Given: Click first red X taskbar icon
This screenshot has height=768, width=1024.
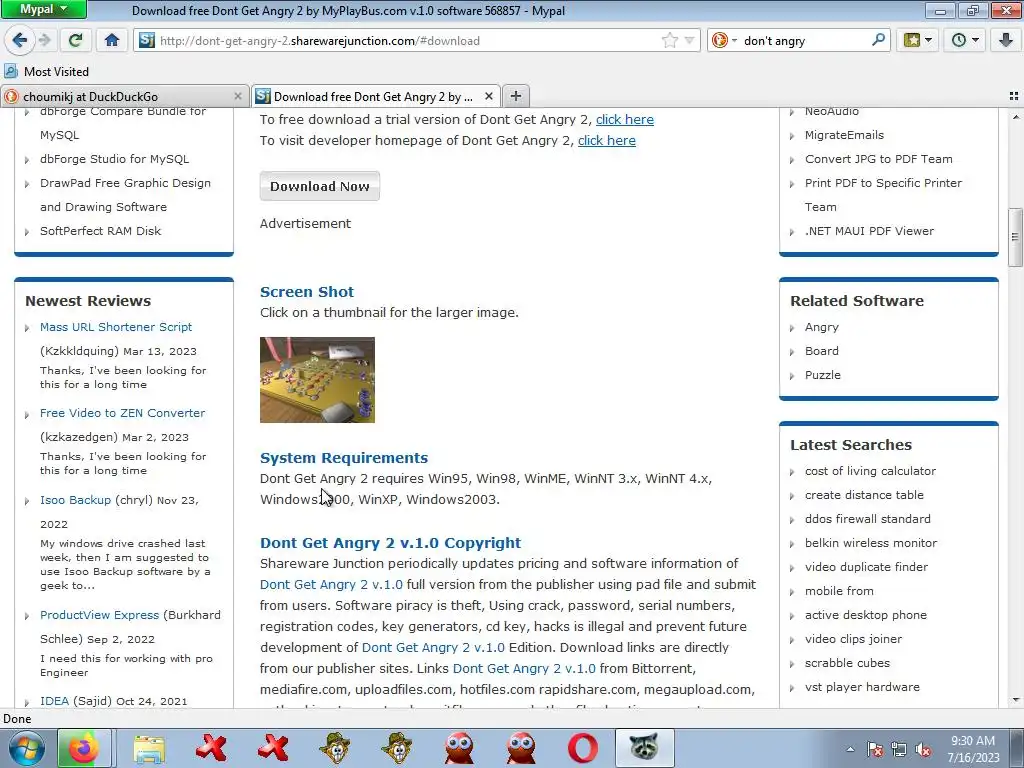Looking at the screenshot, I should click(x=211, y=748).
